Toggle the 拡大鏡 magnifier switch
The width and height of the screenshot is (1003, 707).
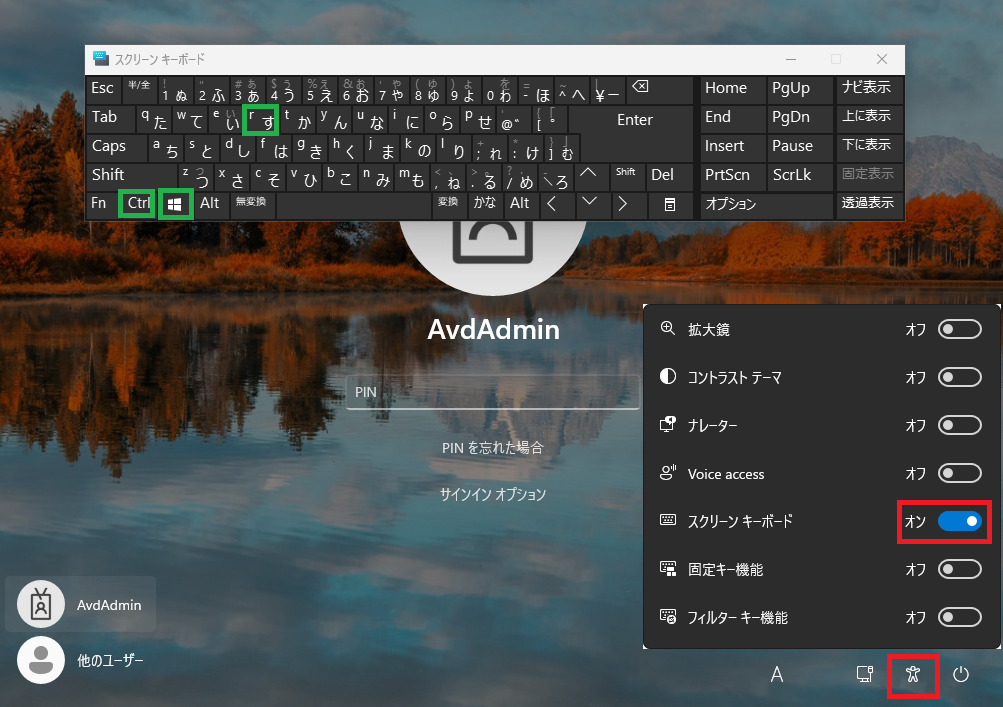[960, 329]
